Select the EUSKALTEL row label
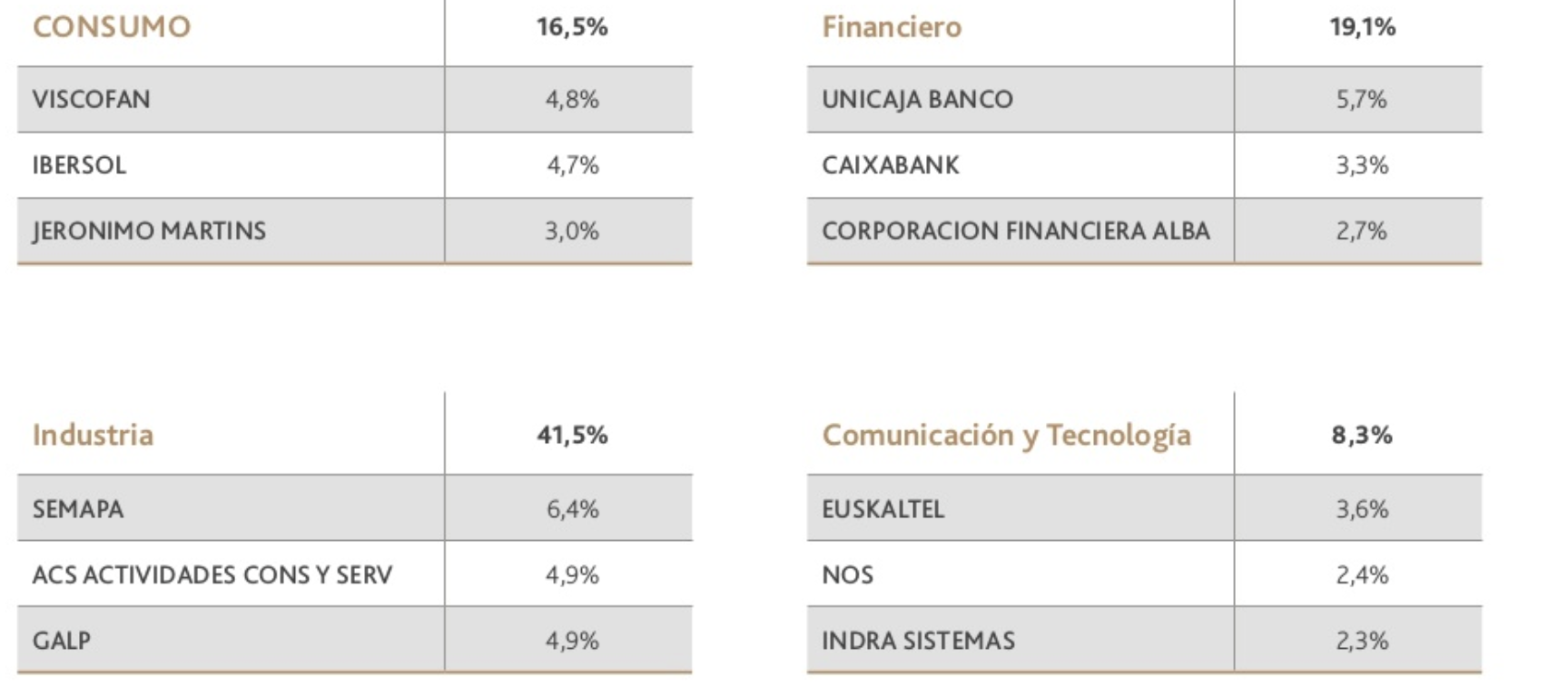The height and width of the screenshot is (697, 1568). coord(883,508)
